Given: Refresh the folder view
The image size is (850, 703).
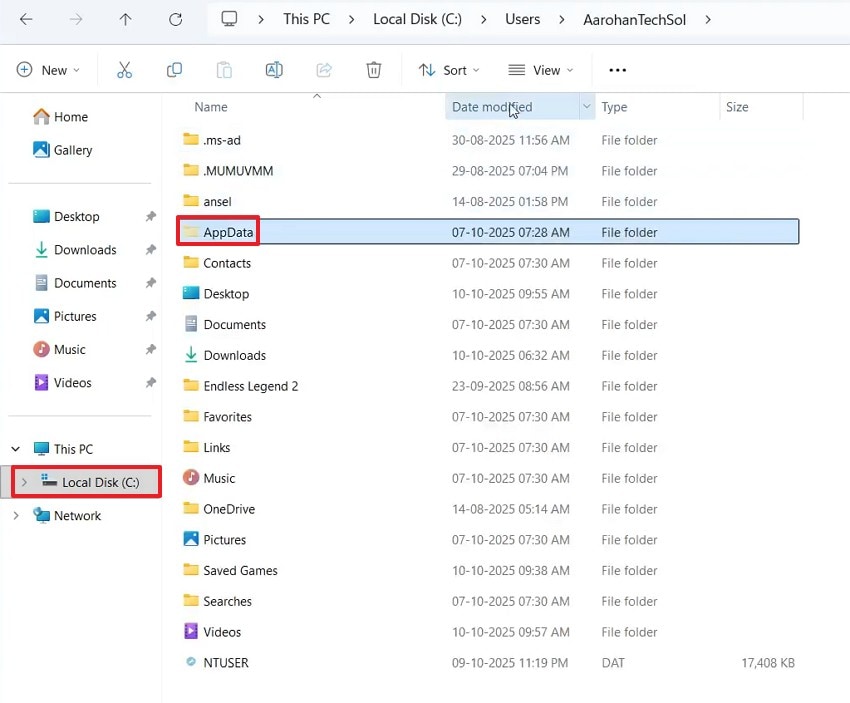Looking at the screenshot, I should pos(175,19).
